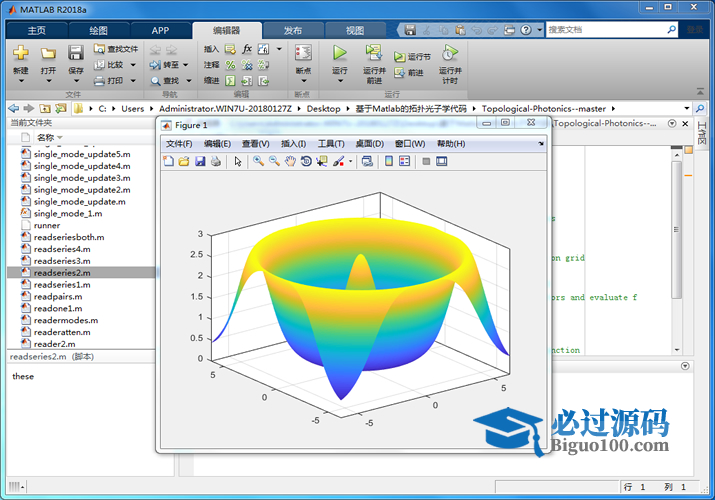Open the 工具(T) menu in Figure 1
Viewport: 715px width, 500px height.
(x=331, y=144)
